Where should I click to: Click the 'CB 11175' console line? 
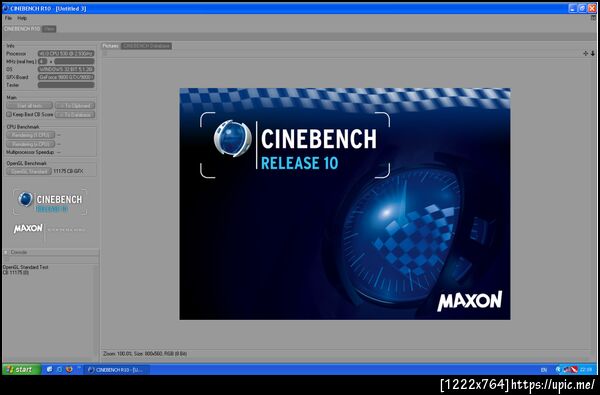coord(16,272)
